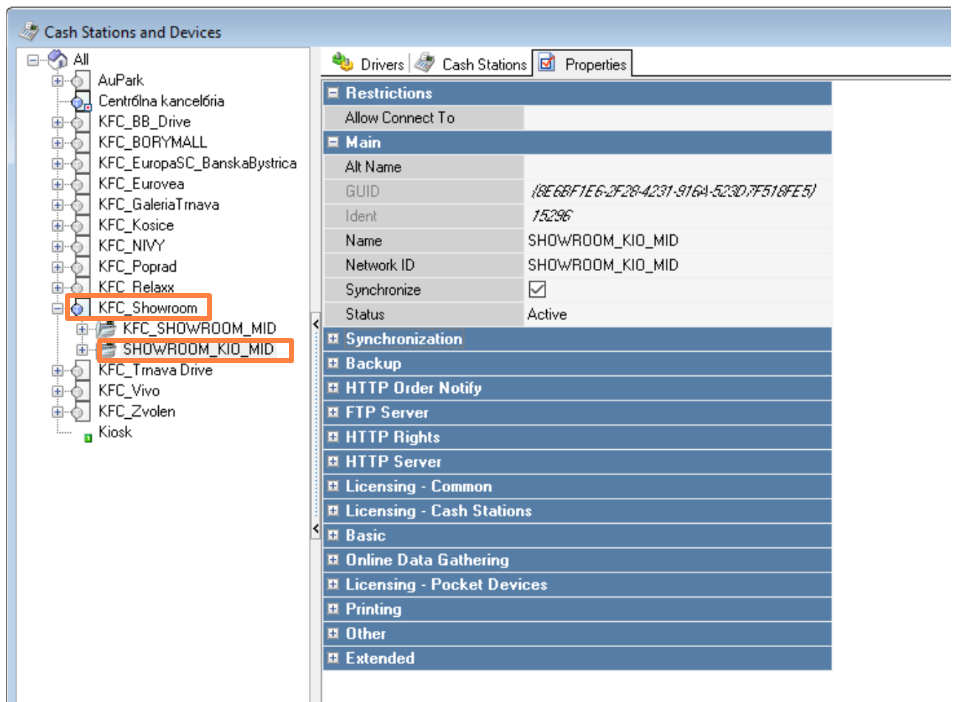
Task: Expand the Licensing - Cash Stations section
Action: 333,510
